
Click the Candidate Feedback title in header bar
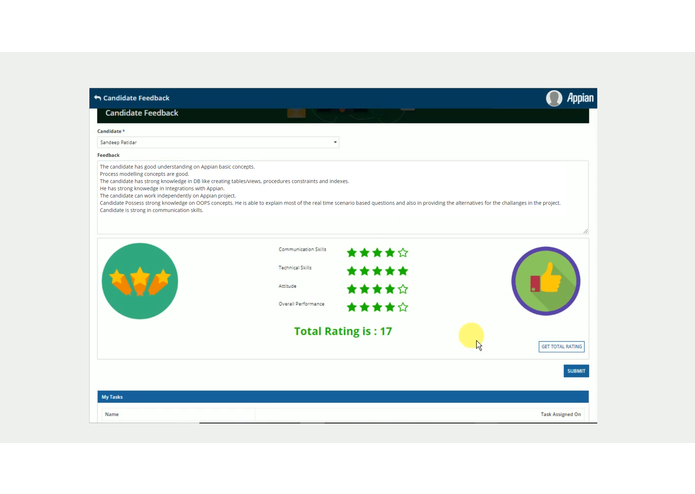(136, 98)
